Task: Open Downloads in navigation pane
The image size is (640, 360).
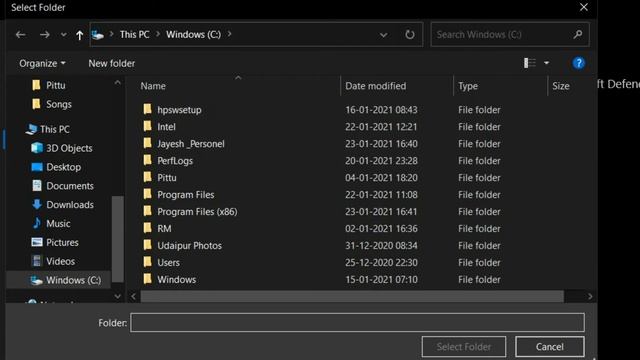Action: coord(69,204)
